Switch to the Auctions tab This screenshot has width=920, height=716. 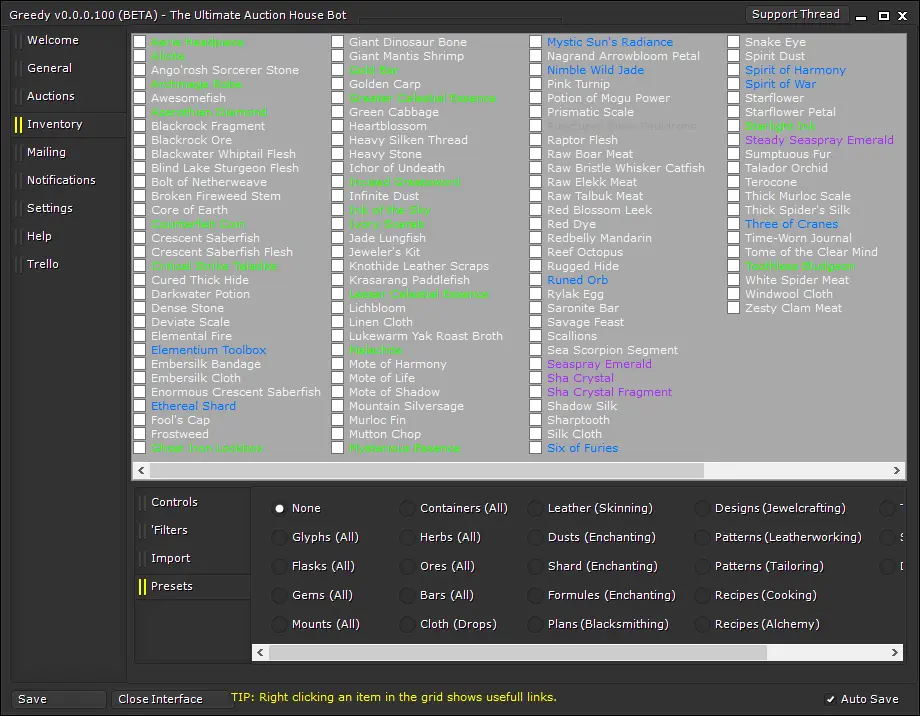[51, 96]
